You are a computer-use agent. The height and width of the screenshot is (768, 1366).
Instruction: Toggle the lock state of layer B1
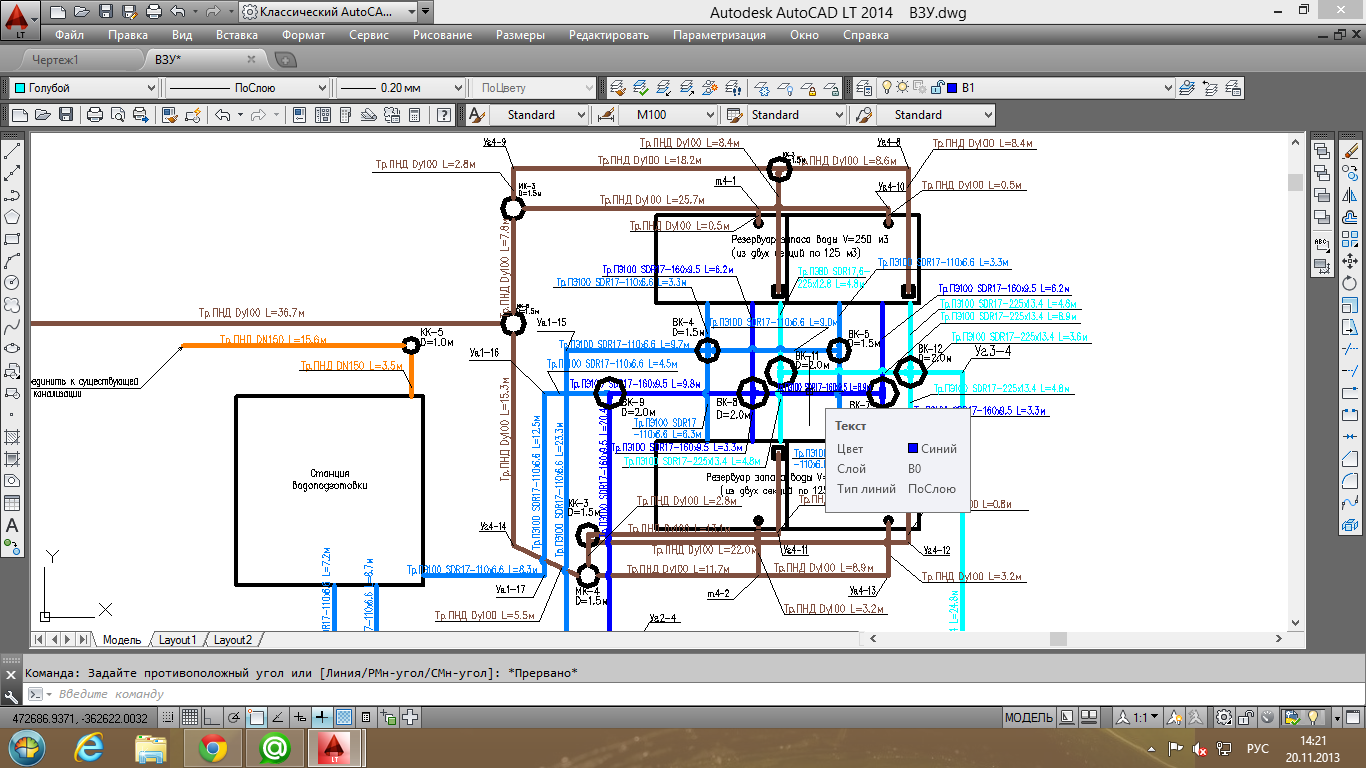click(x=937, y=87)
